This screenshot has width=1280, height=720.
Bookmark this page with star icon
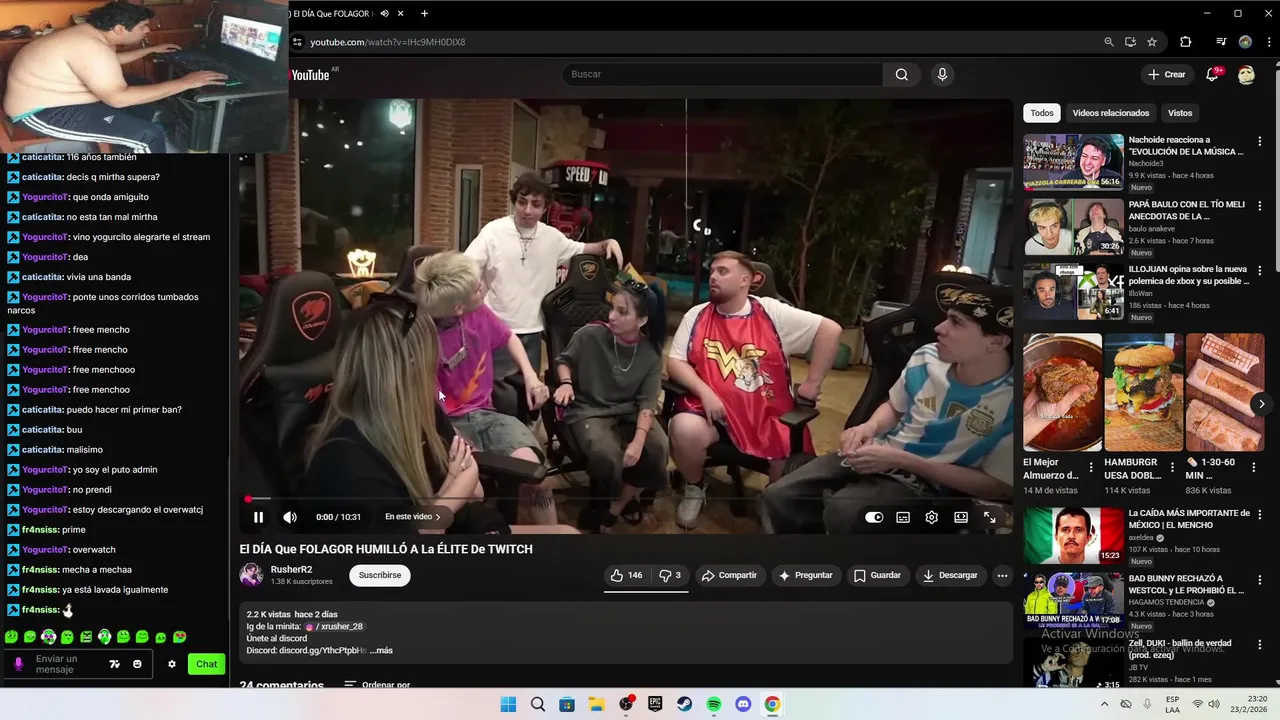(x=1152, y=42)
